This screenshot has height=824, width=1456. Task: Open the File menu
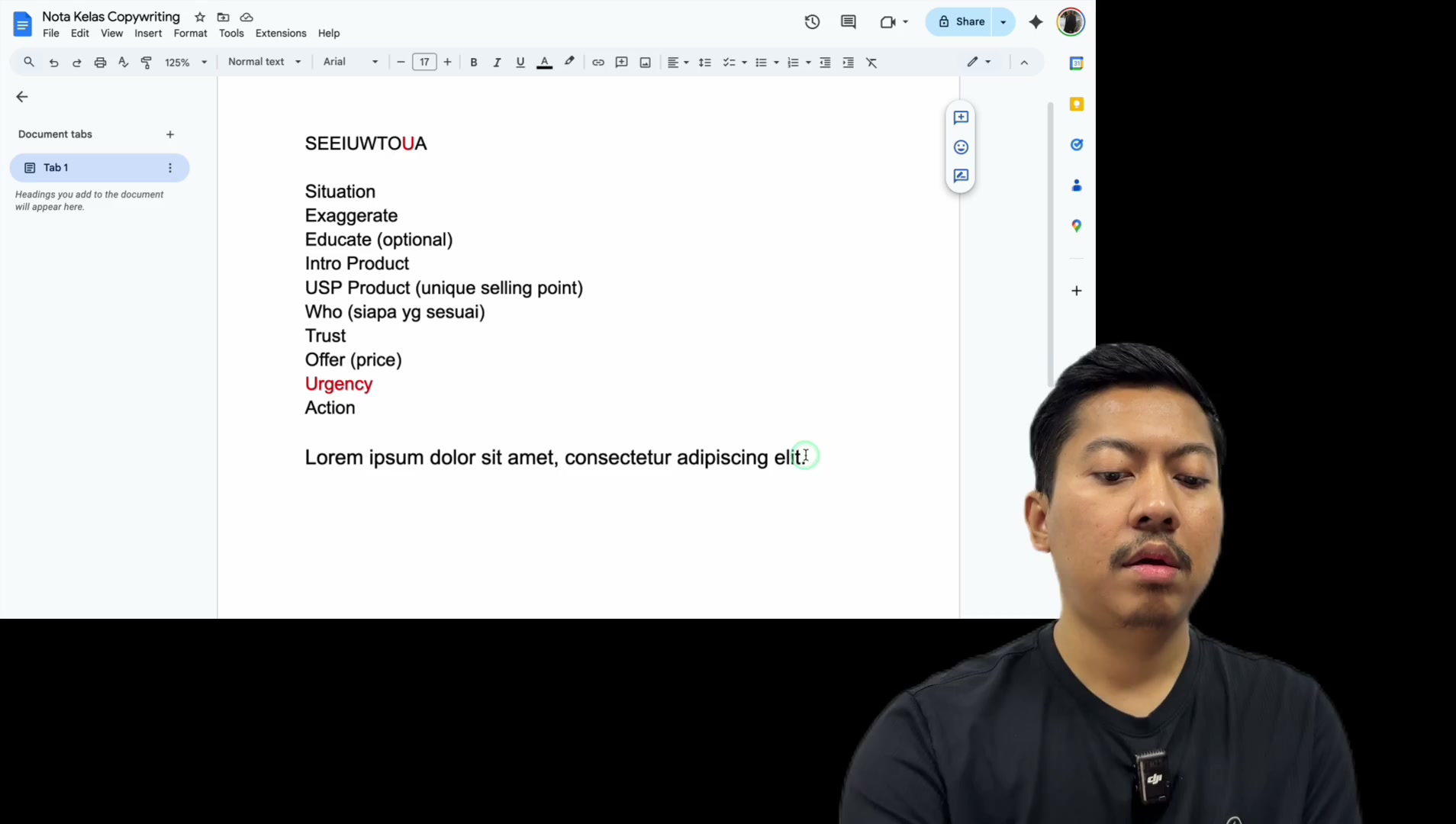tap(51, 34)
